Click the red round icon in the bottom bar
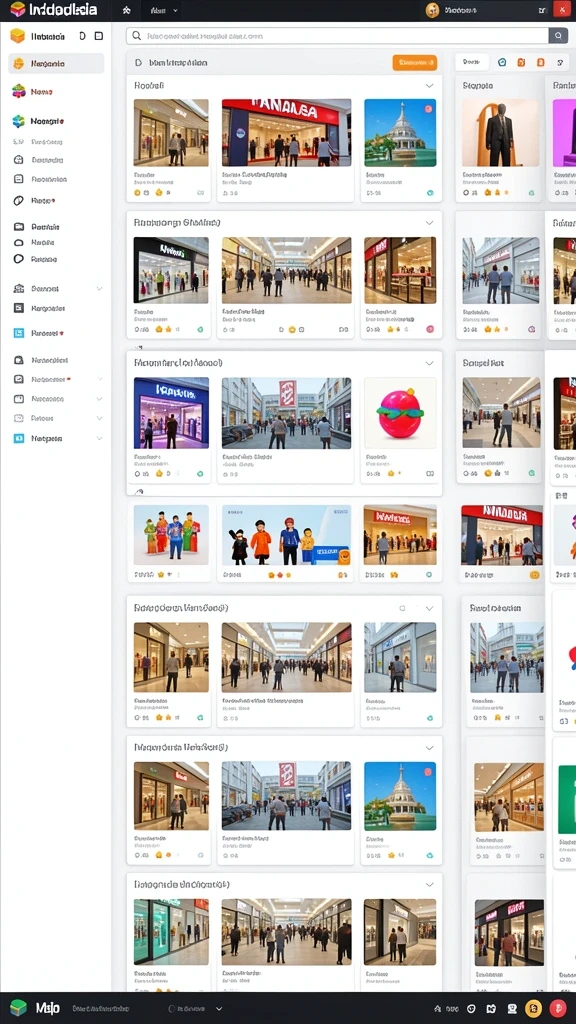The image size is (576, 1024). pos(557,1008)
